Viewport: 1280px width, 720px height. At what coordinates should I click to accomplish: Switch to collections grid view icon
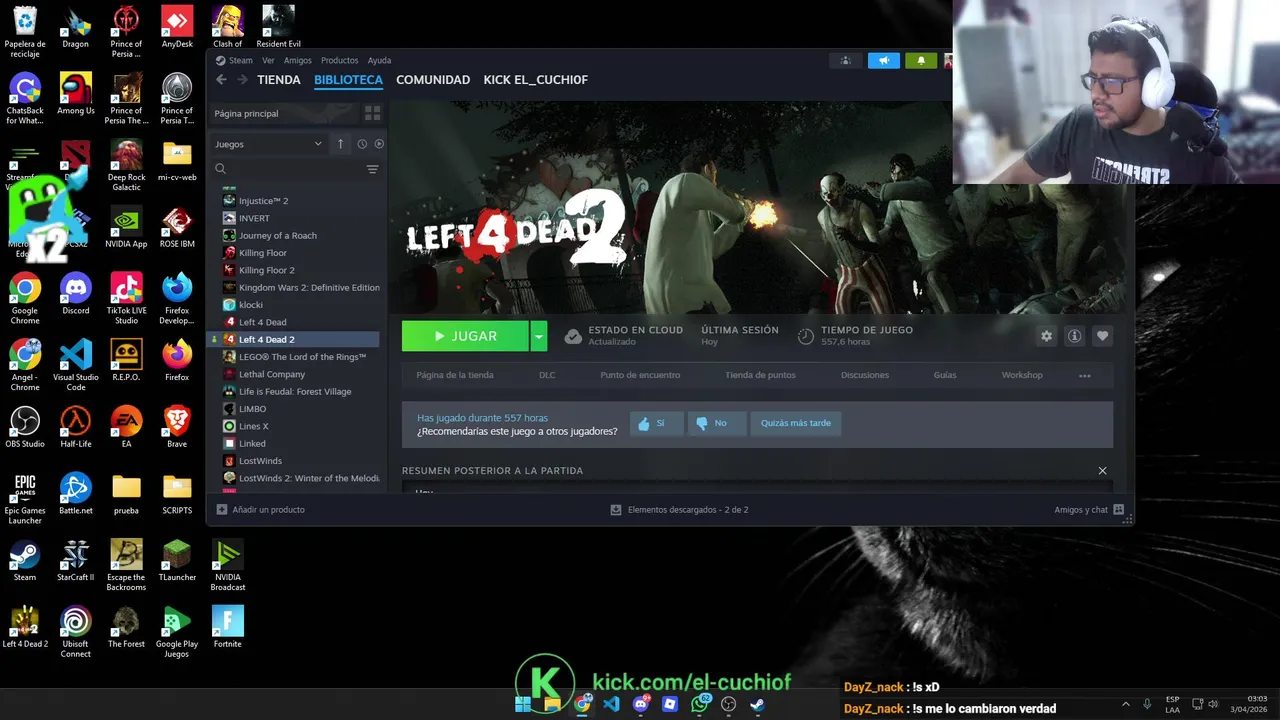tap(373, 114)
